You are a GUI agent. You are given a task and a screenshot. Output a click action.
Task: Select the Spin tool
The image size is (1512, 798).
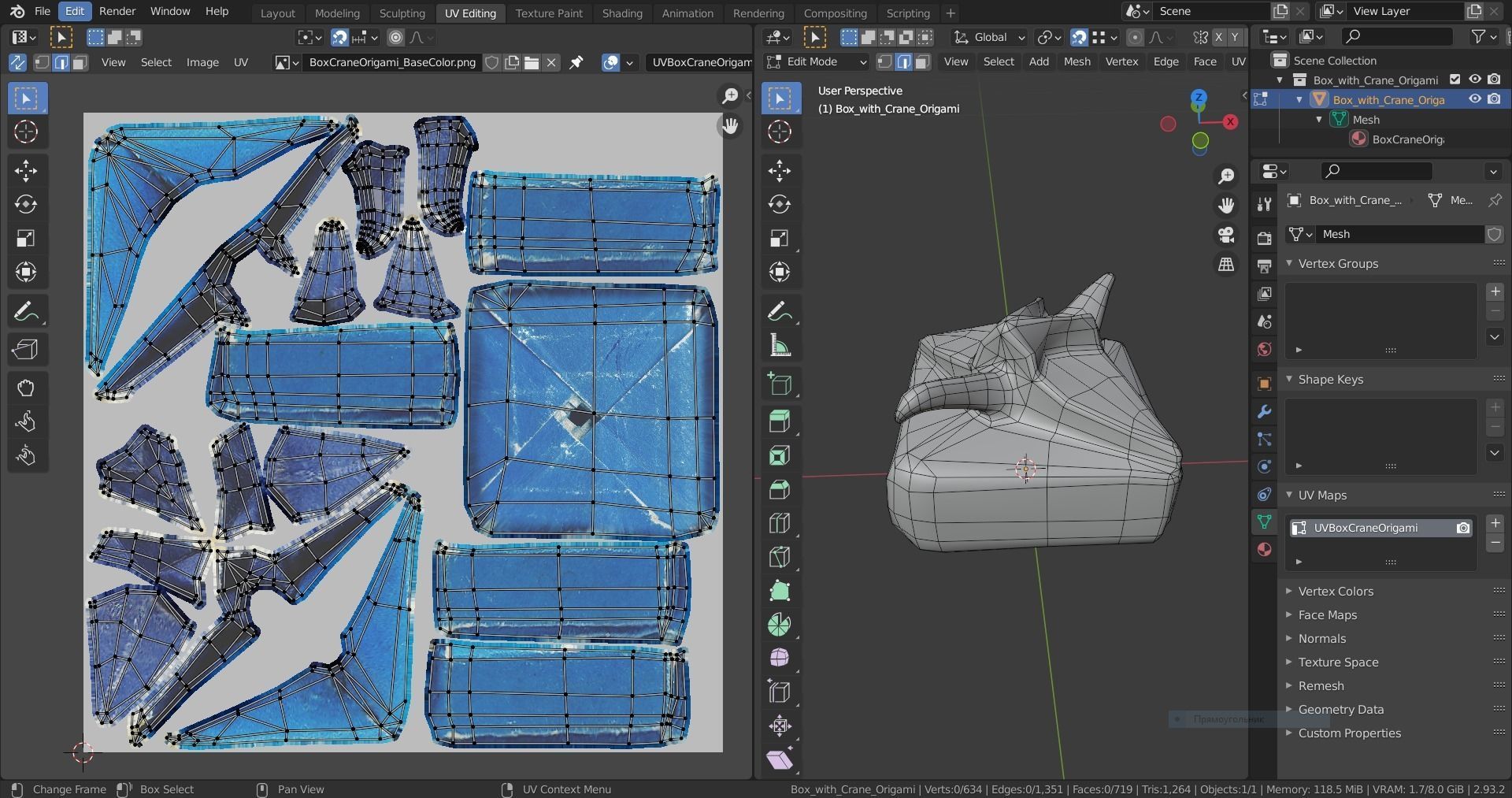pos(780,625)
